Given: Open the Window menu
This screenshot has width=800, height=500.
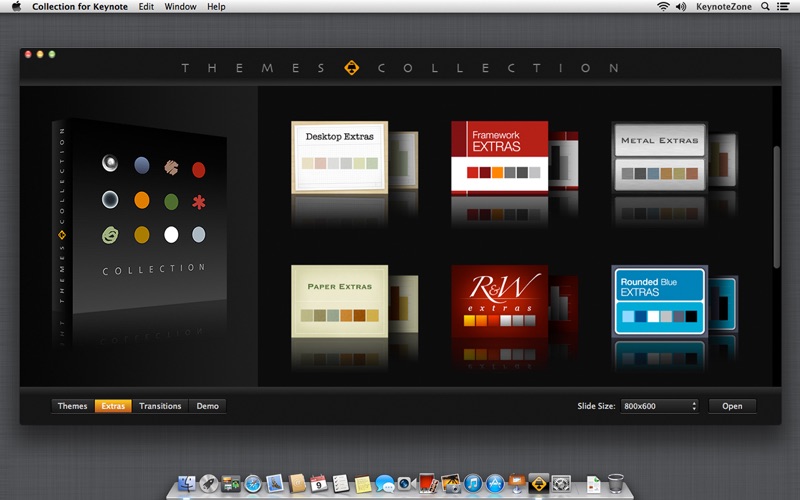Looking at the screenshot, I should 180,7.
